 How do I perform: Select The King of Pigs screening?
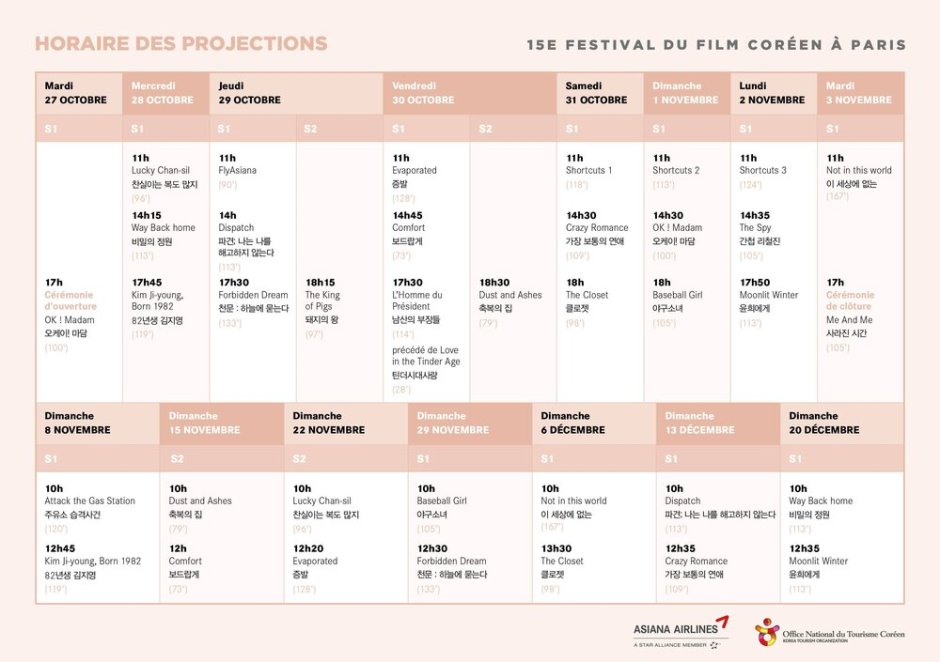(323, 301)
